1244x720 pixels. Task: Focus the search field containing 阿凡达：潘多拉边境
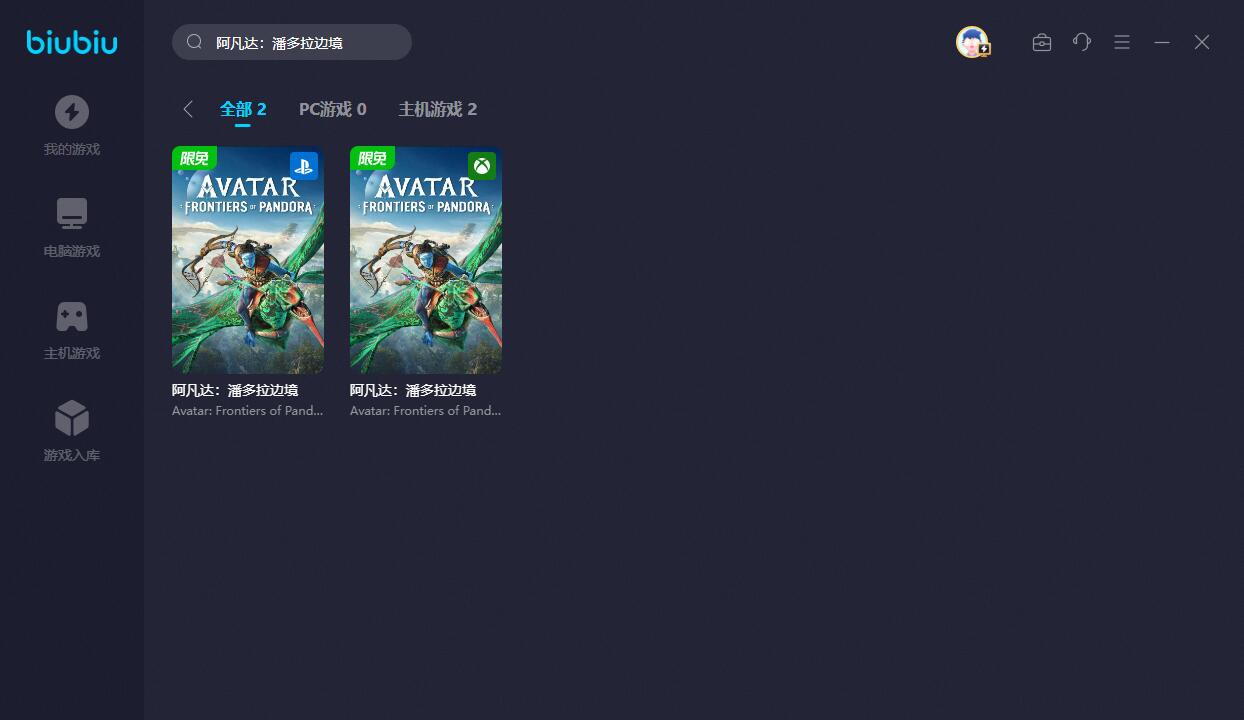(292, 42)
